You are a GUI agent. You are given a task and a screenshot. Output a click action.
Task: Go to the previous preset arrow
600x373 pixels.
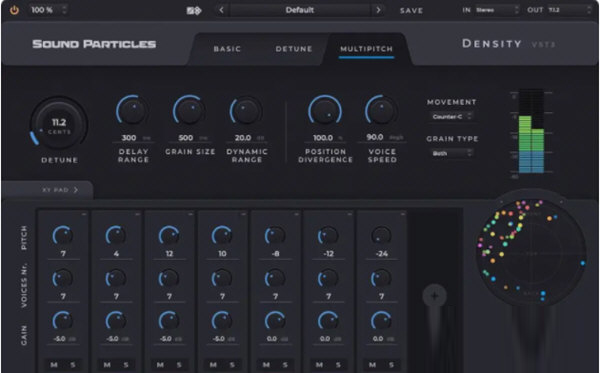221,10
